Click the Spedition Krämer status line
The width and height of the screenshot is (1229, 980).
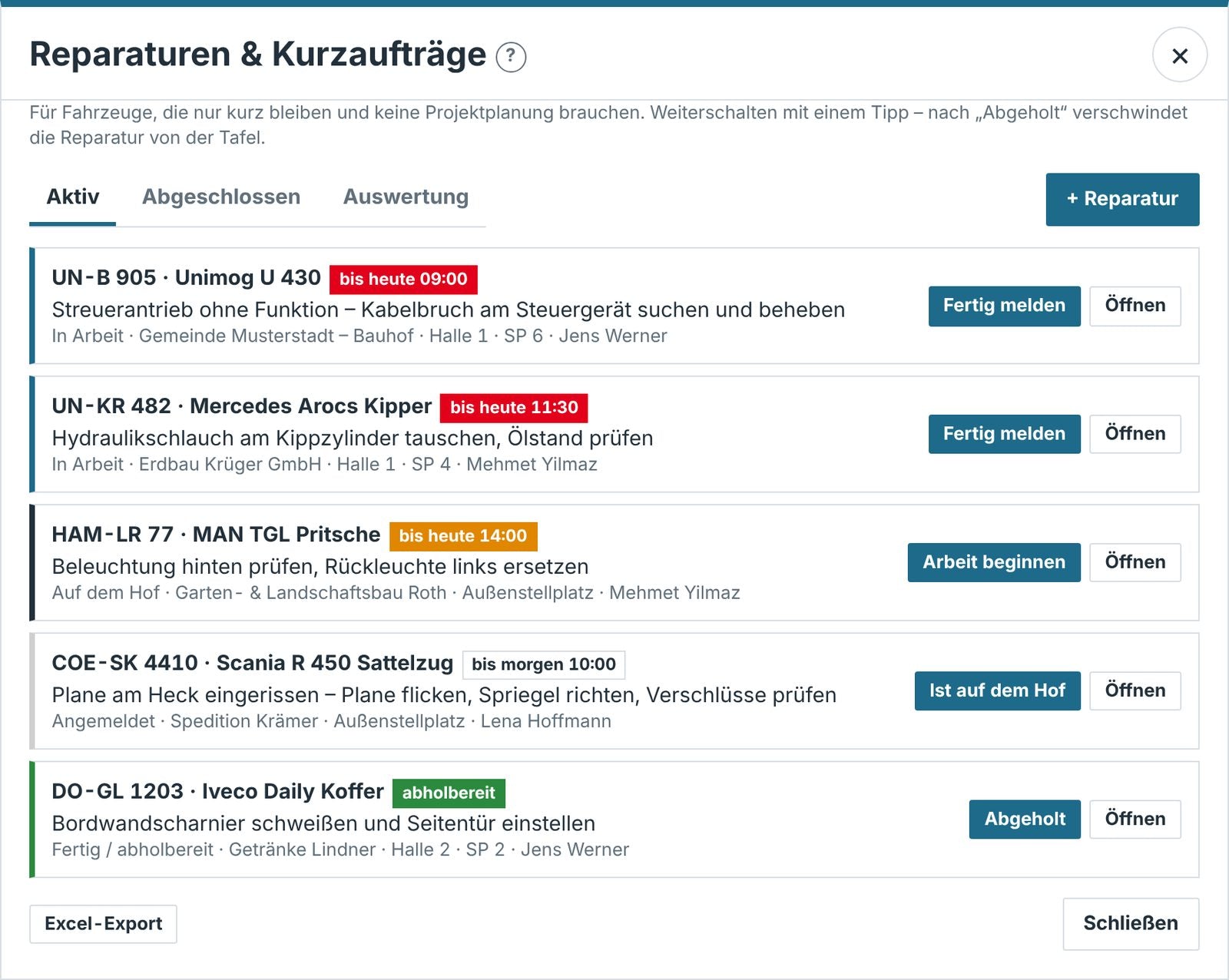331,721
